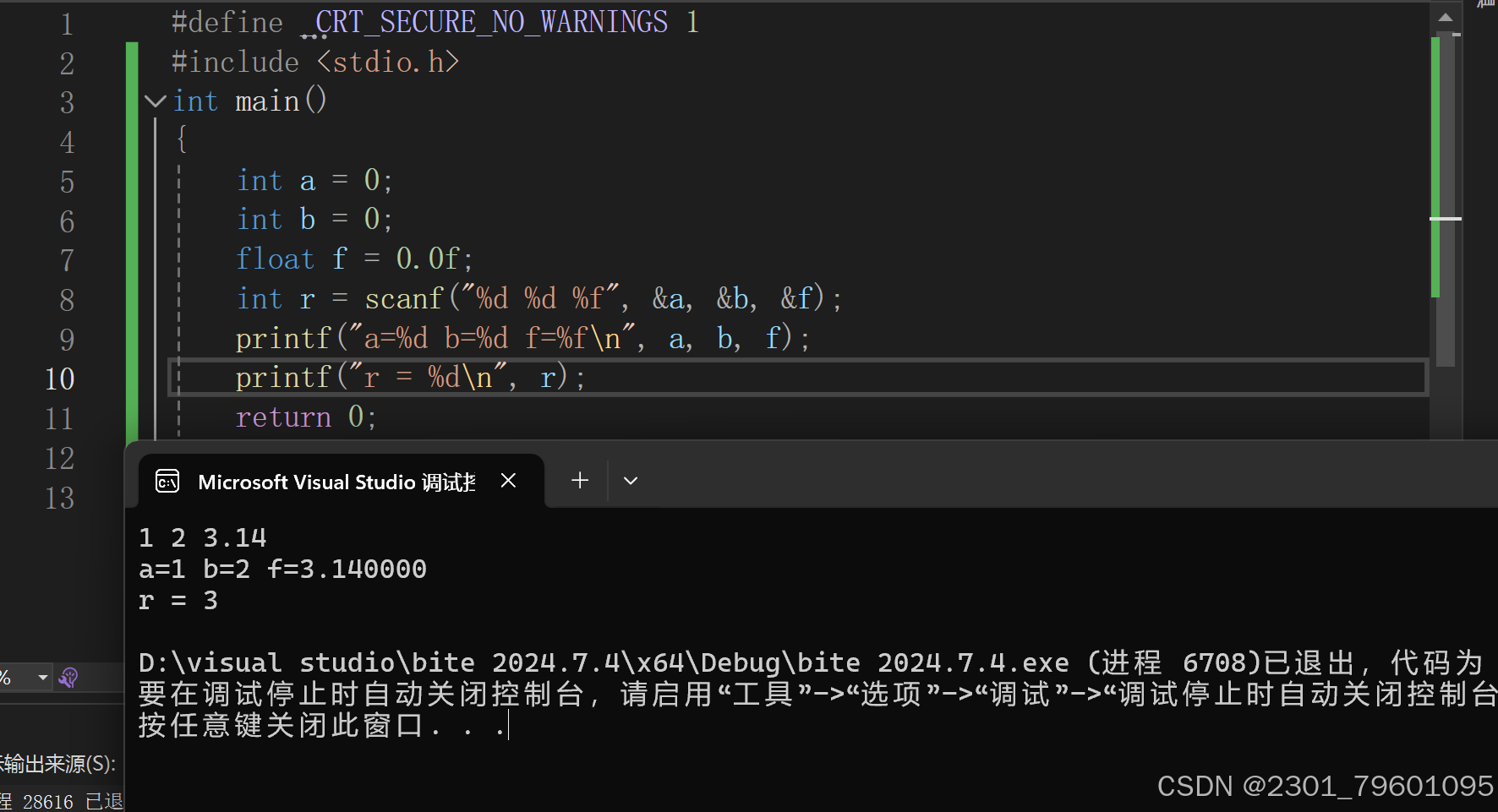Click the printf r = %d line
The image size is (1498, 812).
(410, 378)
